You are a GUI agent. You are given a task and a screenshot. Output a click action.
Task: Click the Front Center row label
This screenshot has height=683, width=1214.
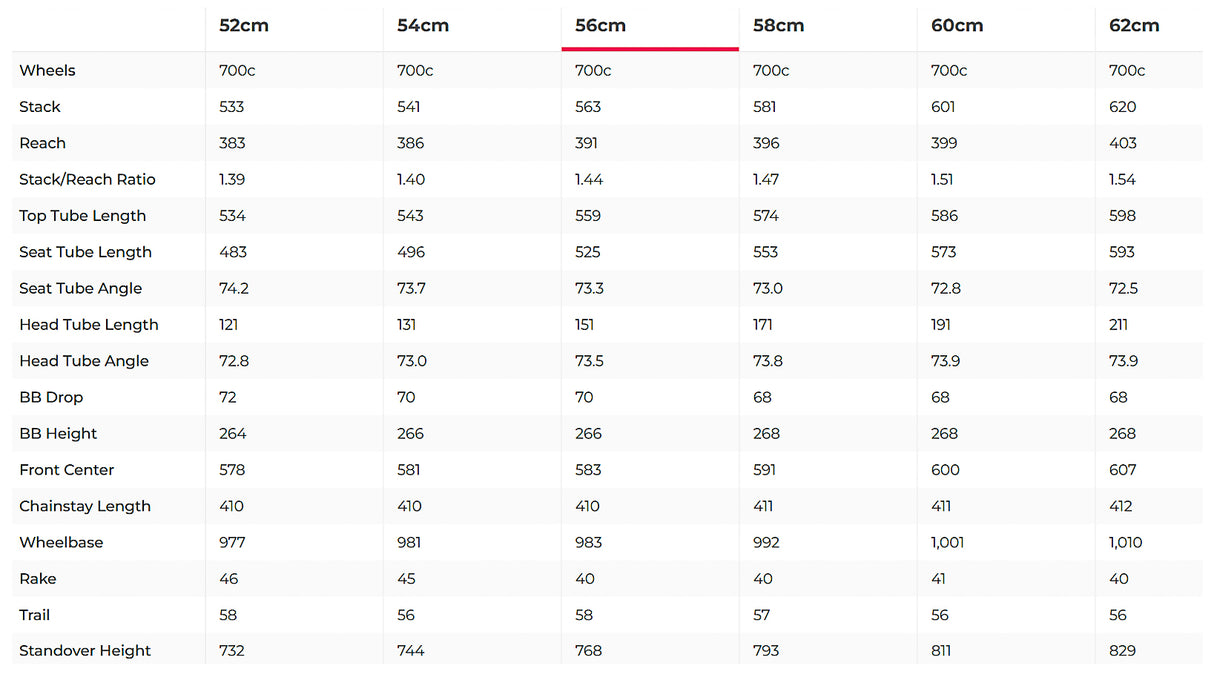66,470
